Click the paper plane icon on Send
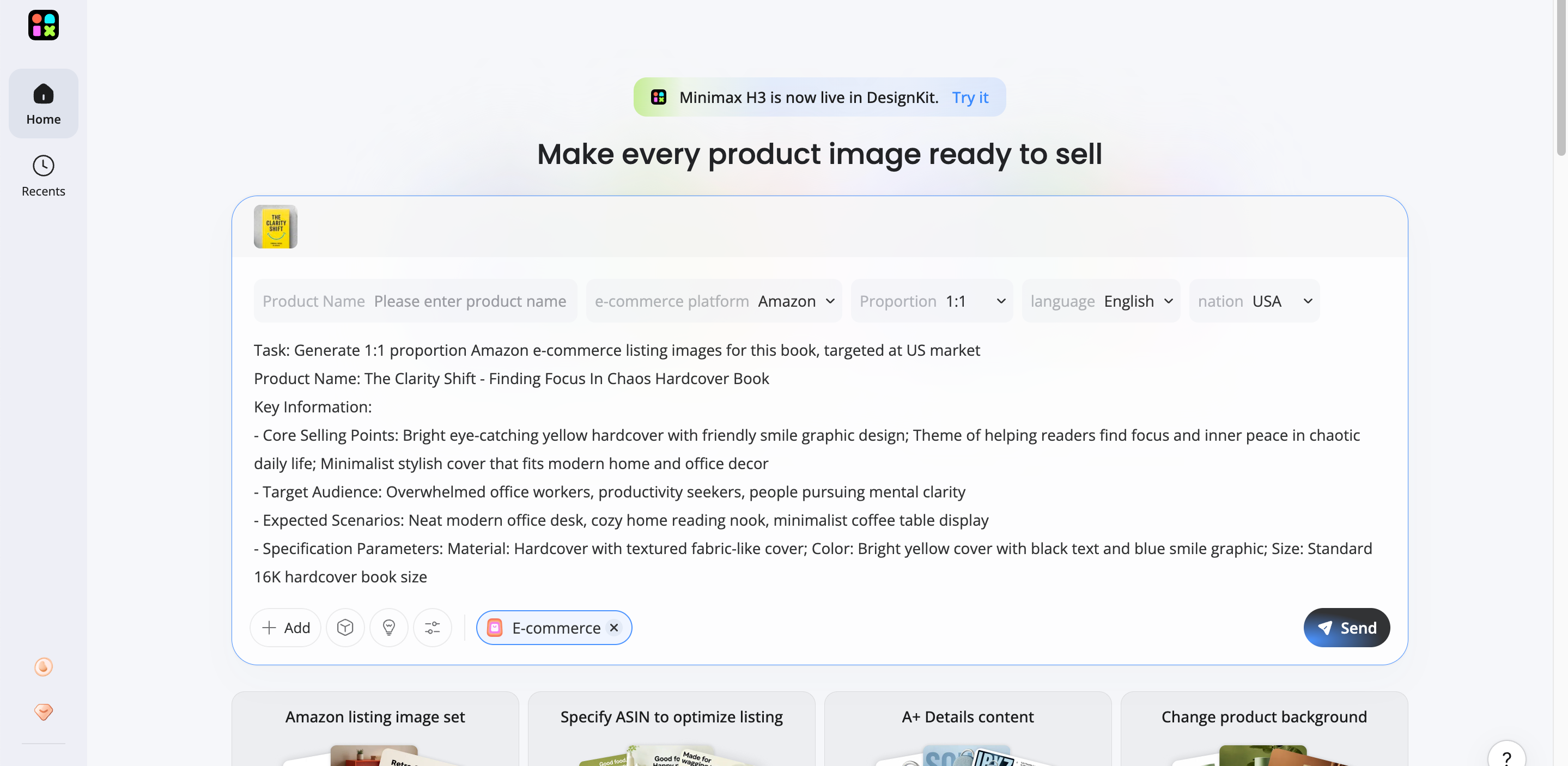This screenshot has height=766, width=1568. tap(1325, 628)
